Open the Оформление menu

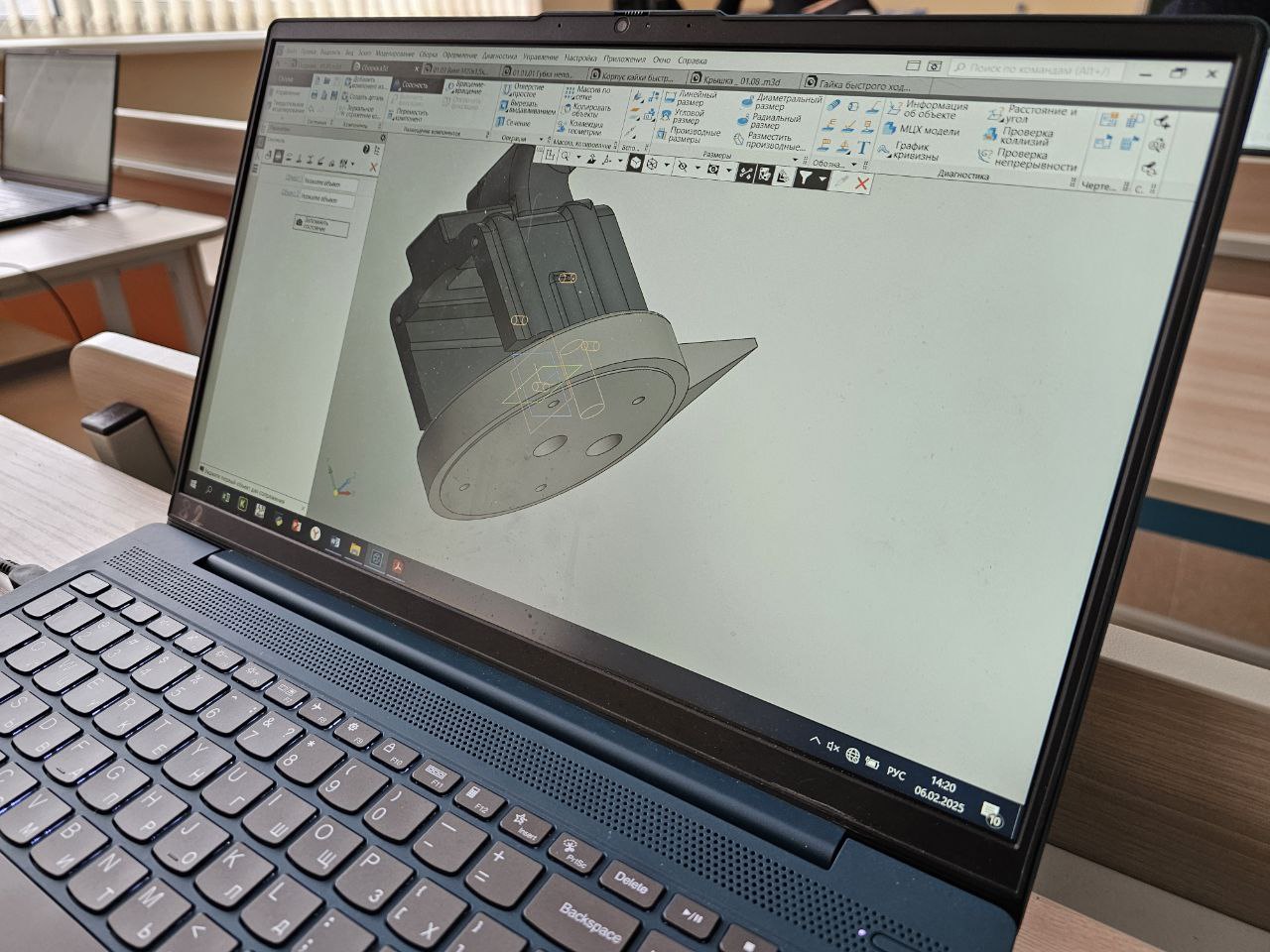[x=460, y=57]
